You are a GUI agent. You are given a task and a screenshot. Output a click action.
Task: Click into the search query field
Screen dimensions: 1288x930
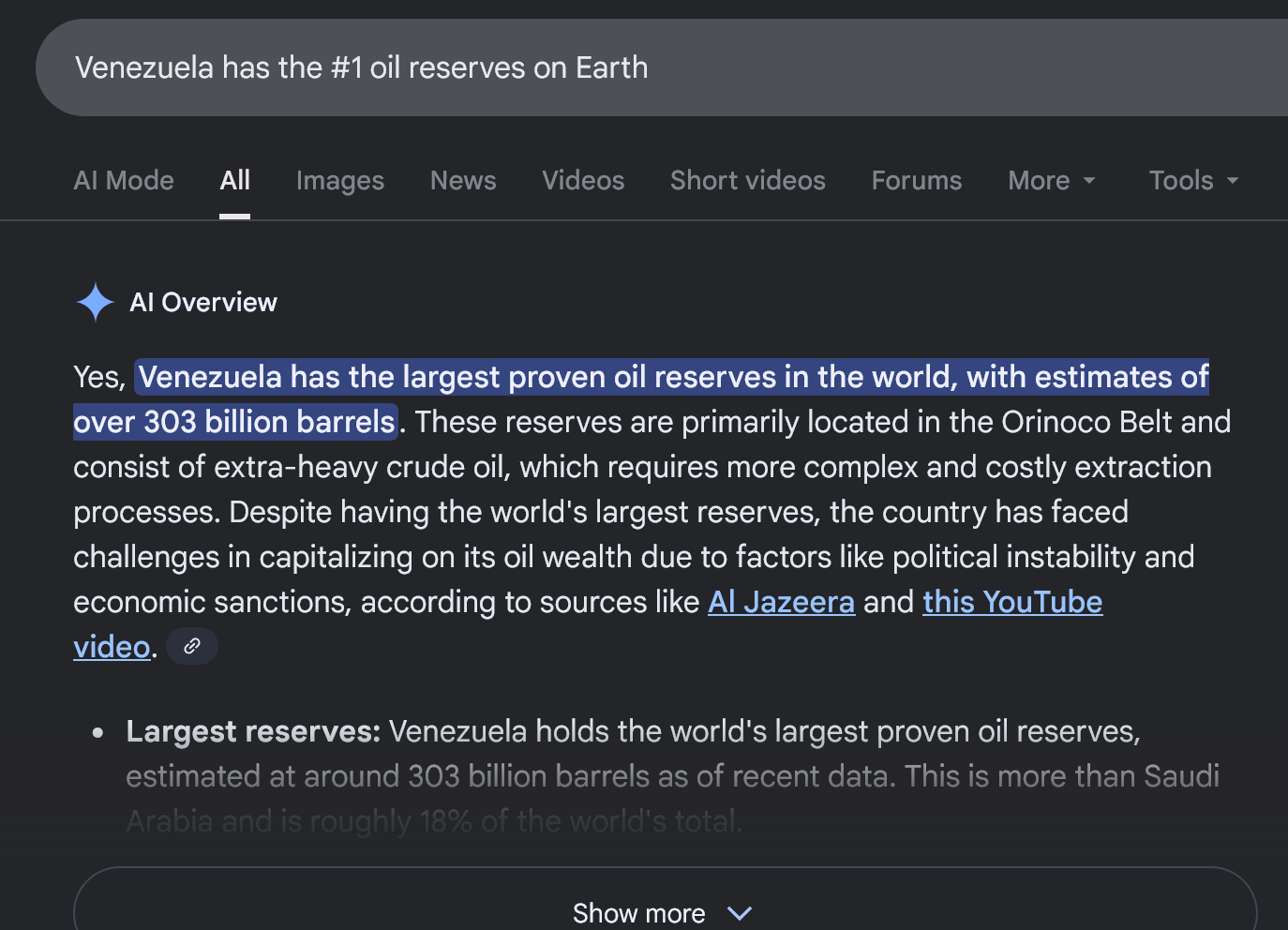(x=662, y=67)
